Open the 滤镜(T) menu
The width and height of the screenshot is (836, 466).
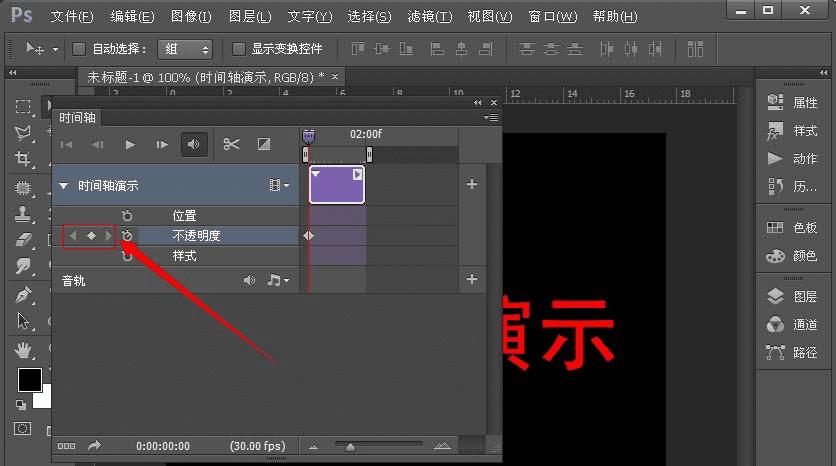[430, 17]
